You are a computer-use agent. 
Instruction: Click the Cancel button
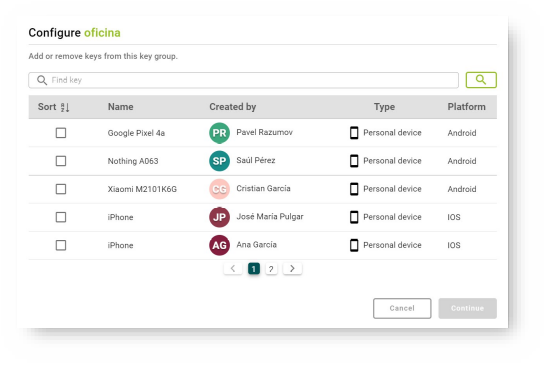[402, 308]
